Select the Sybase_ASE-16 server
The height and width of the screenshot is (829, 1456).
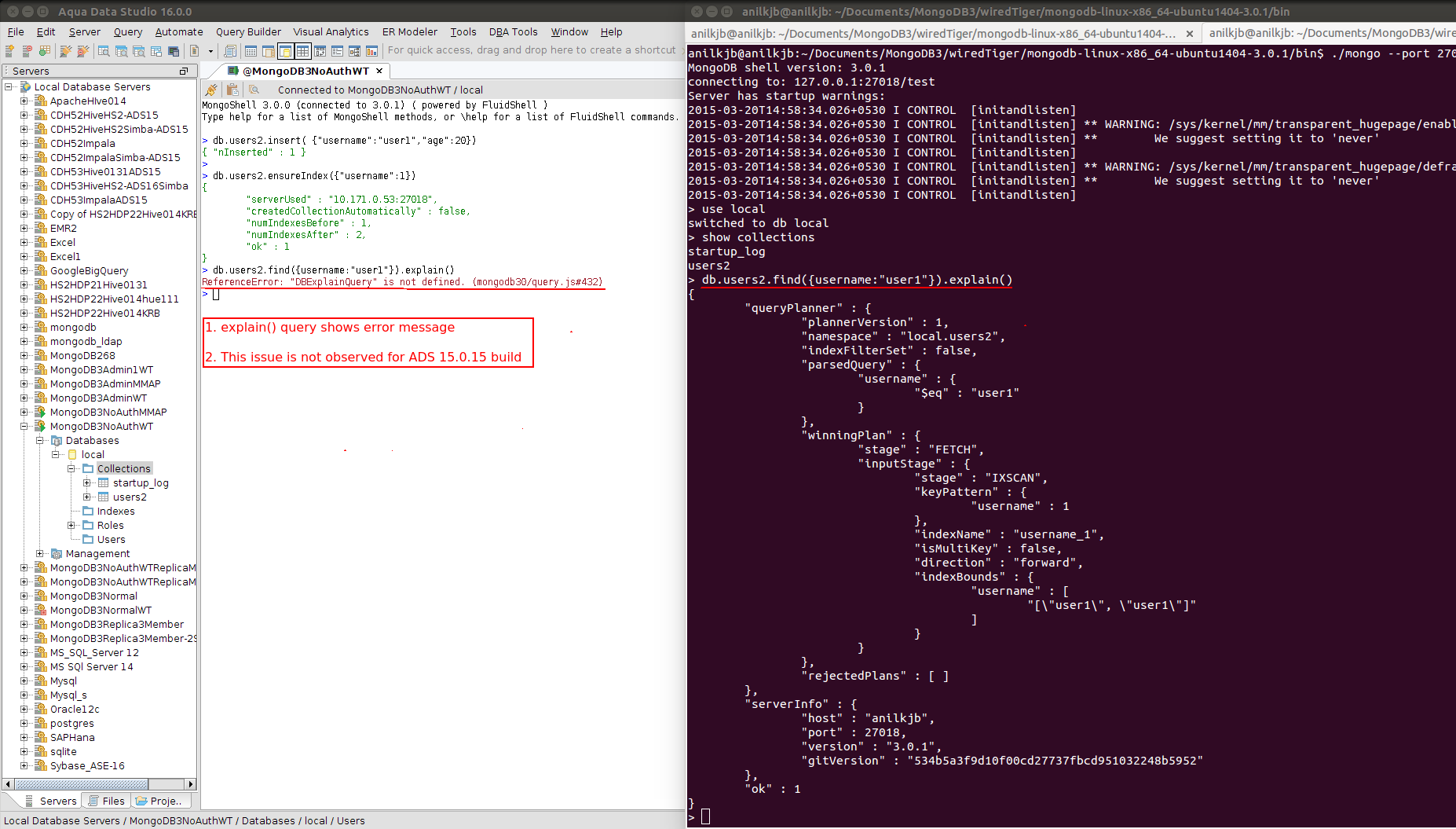coord(87,765)
